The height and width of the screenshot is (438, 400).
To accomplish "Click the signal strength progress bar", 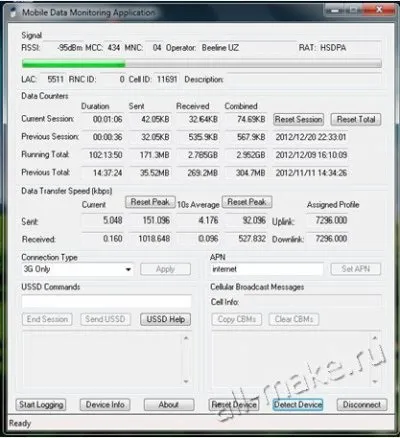I will click(202, 63).
